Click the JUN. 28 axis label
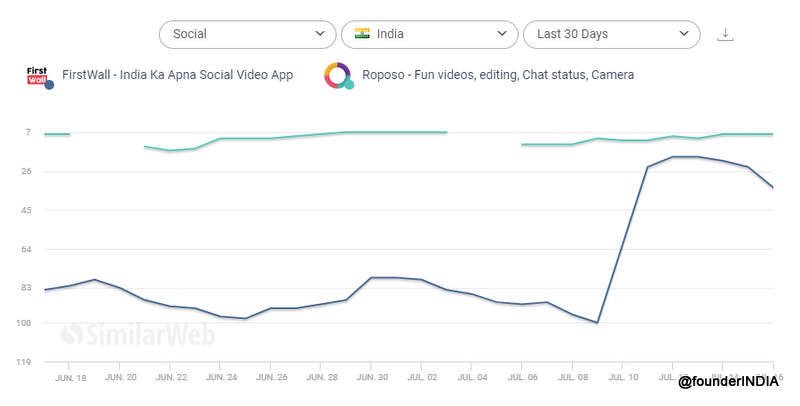 322,377
